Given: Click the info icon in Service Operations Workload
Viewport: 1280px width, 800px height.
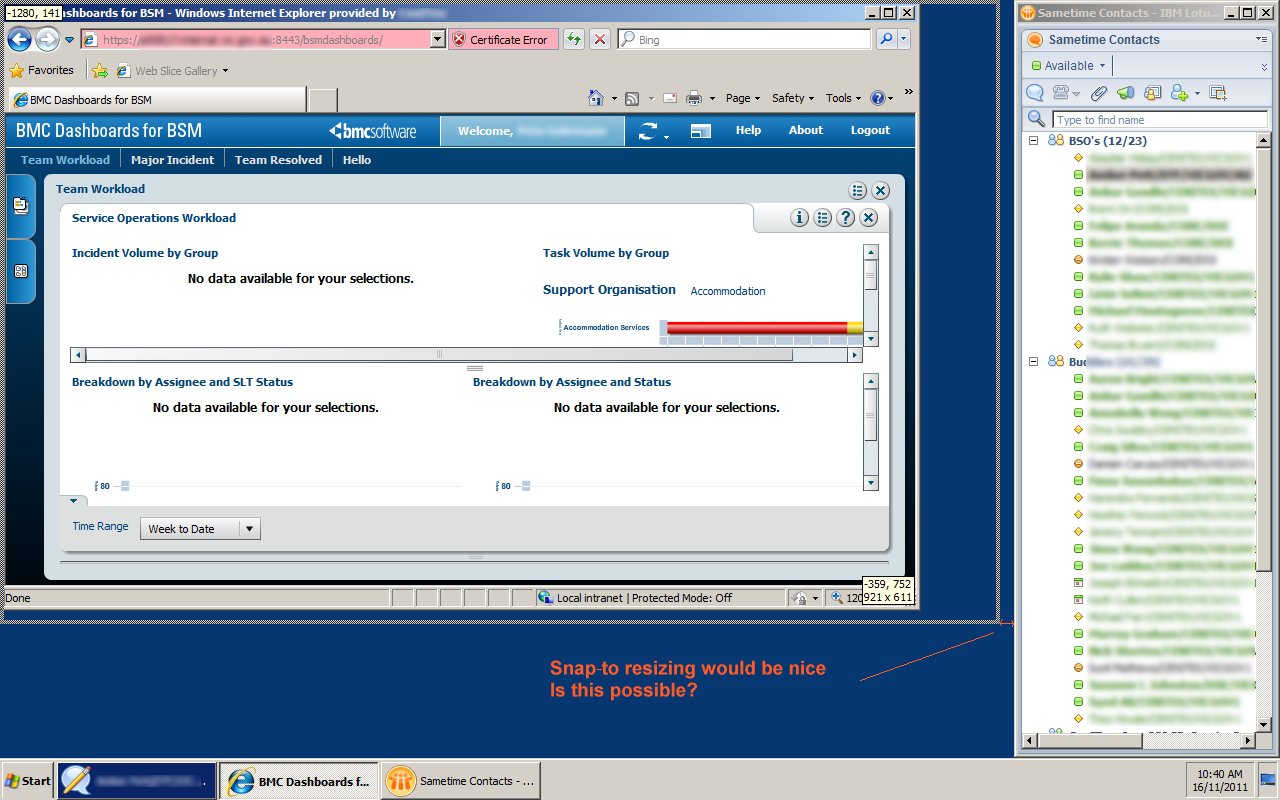Looking at the screenshot, I should pyautogui.click(x=799, y=218).
